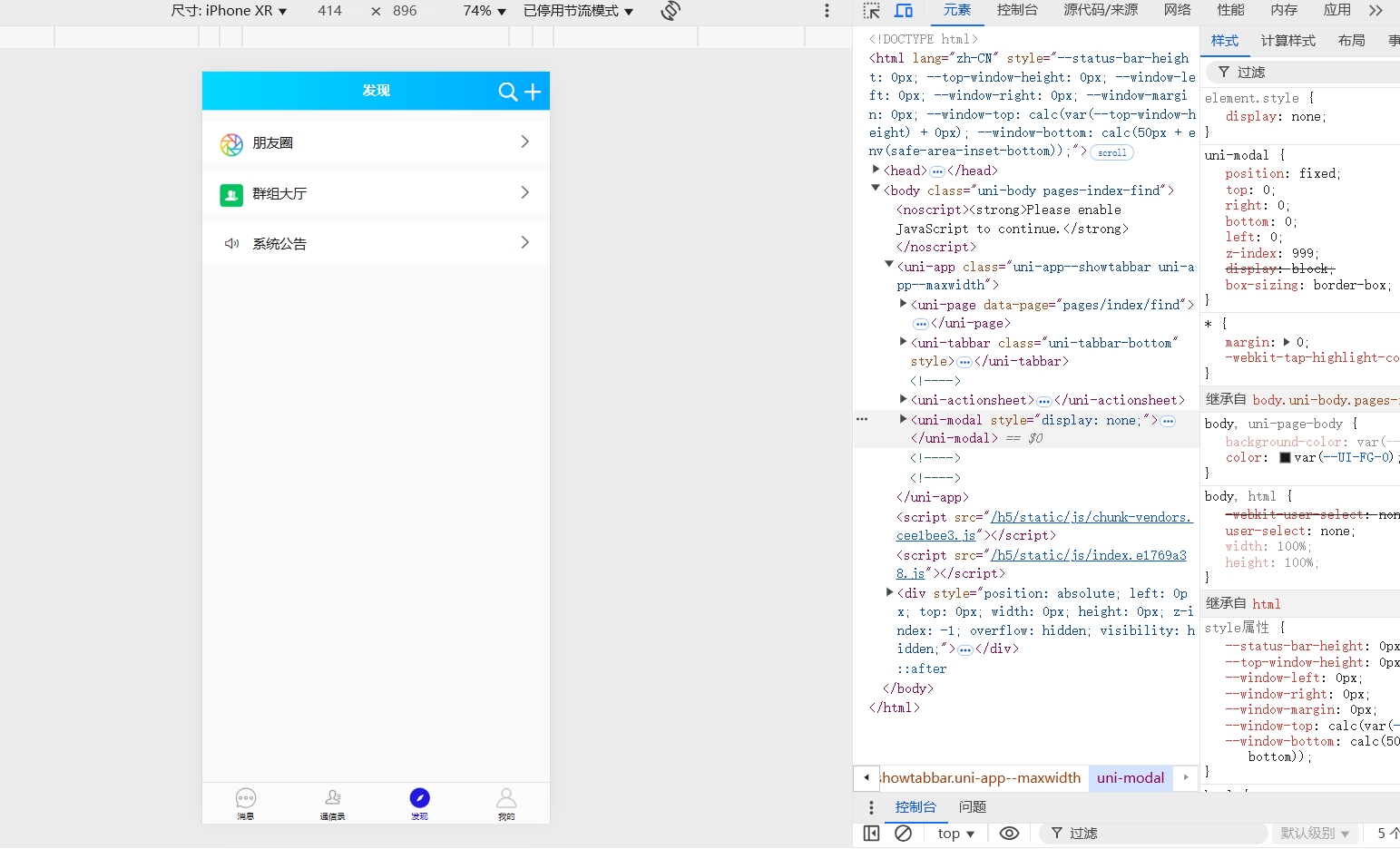Select the 发现 tab bar item
The width and height of the screenshot is (1400, 849).
[x=419, y=804]
